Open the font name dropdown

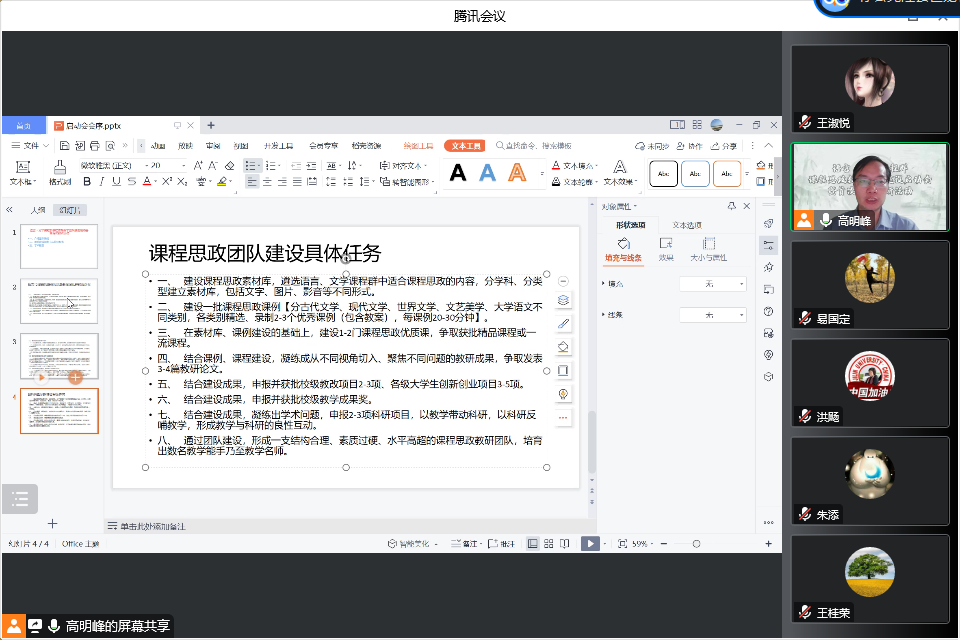coord(110,165)
